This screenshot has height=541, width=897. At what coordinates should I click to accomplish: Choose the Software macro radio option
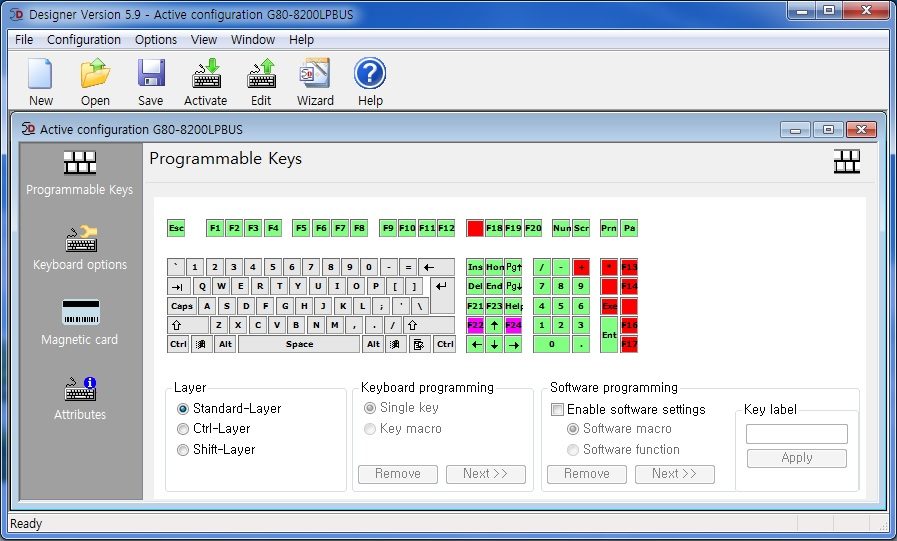[x=573, y=429]
